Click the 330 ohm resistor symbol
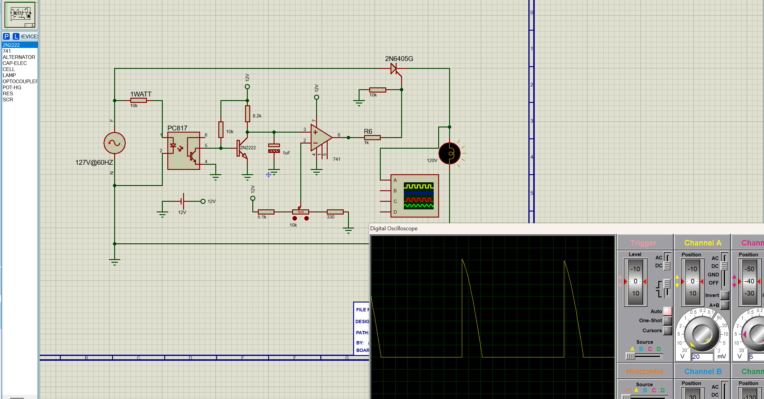Image resolution: width=764 pixels, height=399 pixels. point(335,212)
